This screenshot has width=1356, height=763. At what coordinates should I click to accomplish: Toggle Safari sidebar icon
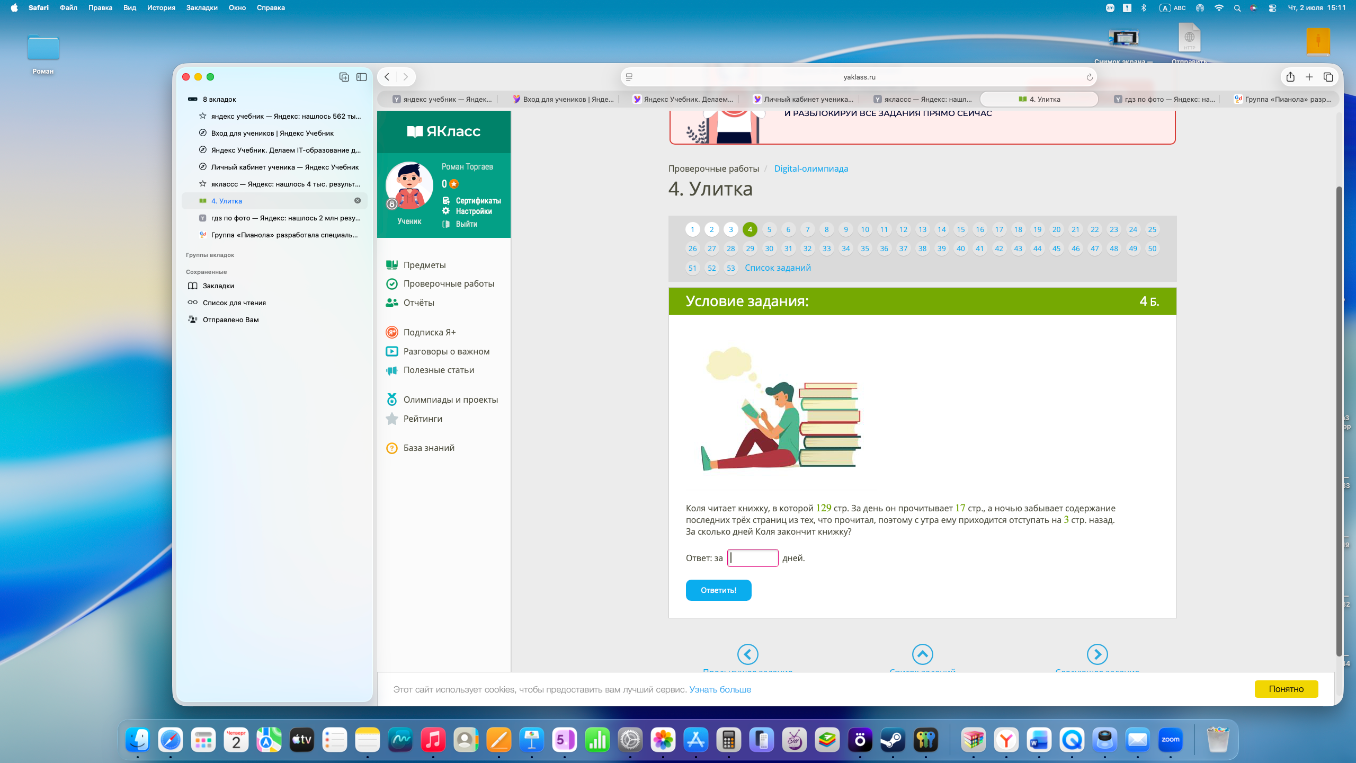pyautogui.click(x=362, y=77)
